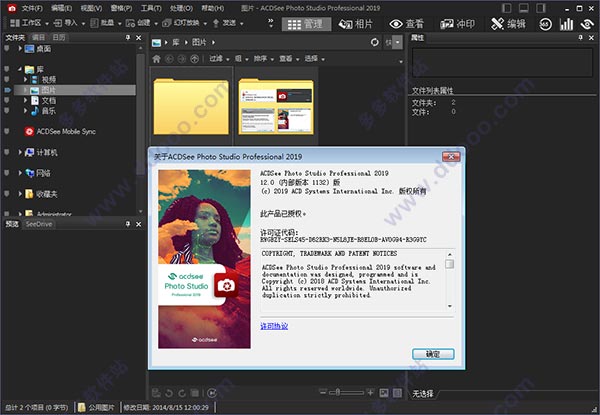Toggle the easy-select marker beside ACDSee Mobile Sync
Viewport: 600px width, 415px height.
click(x=7, y=132)
